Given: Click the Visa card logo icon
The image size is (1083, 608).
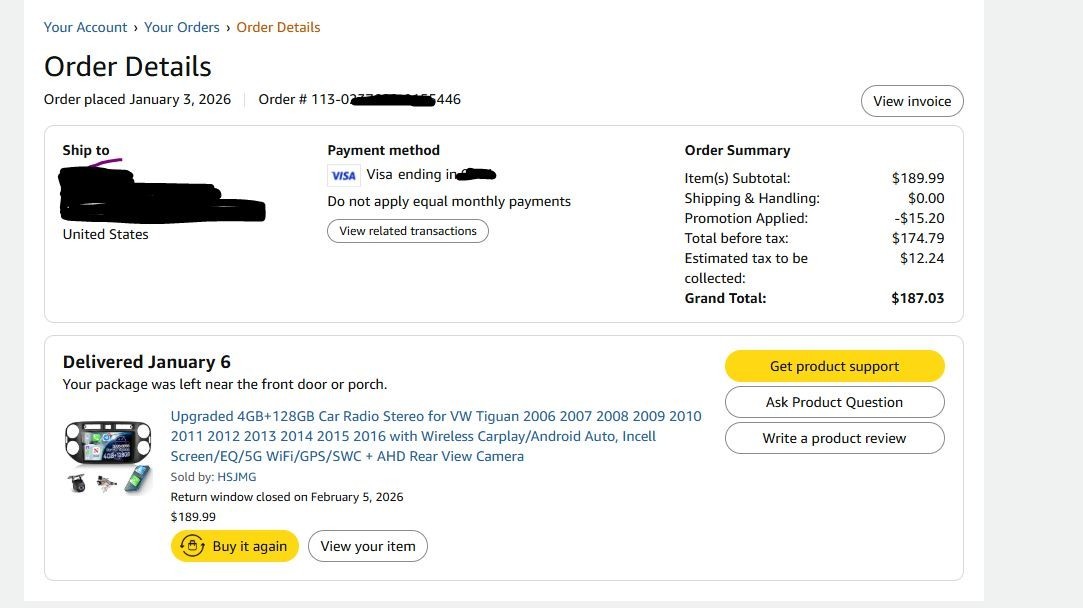Looking at the screenshot, I should point(343,175).
